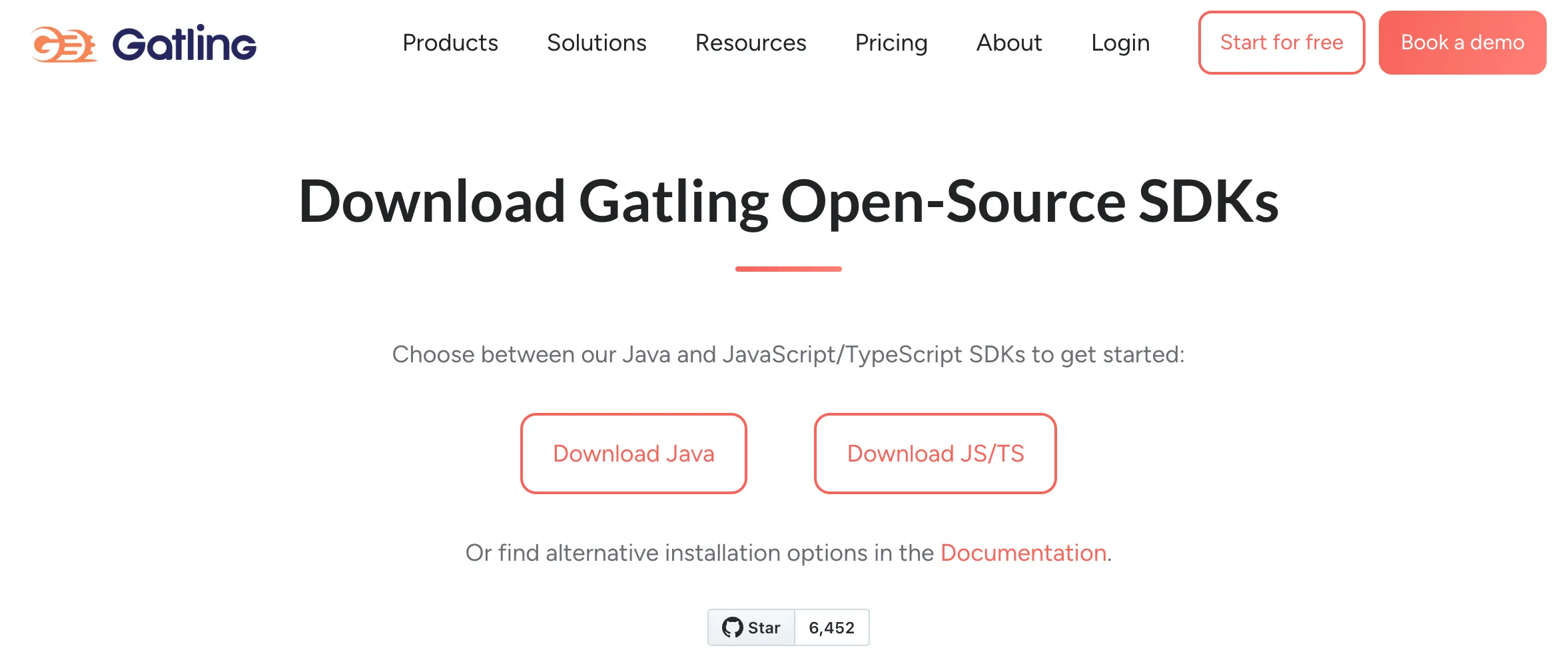
Task: Click the Login link
Action: pyautogui.click(x=1120, y=43)
